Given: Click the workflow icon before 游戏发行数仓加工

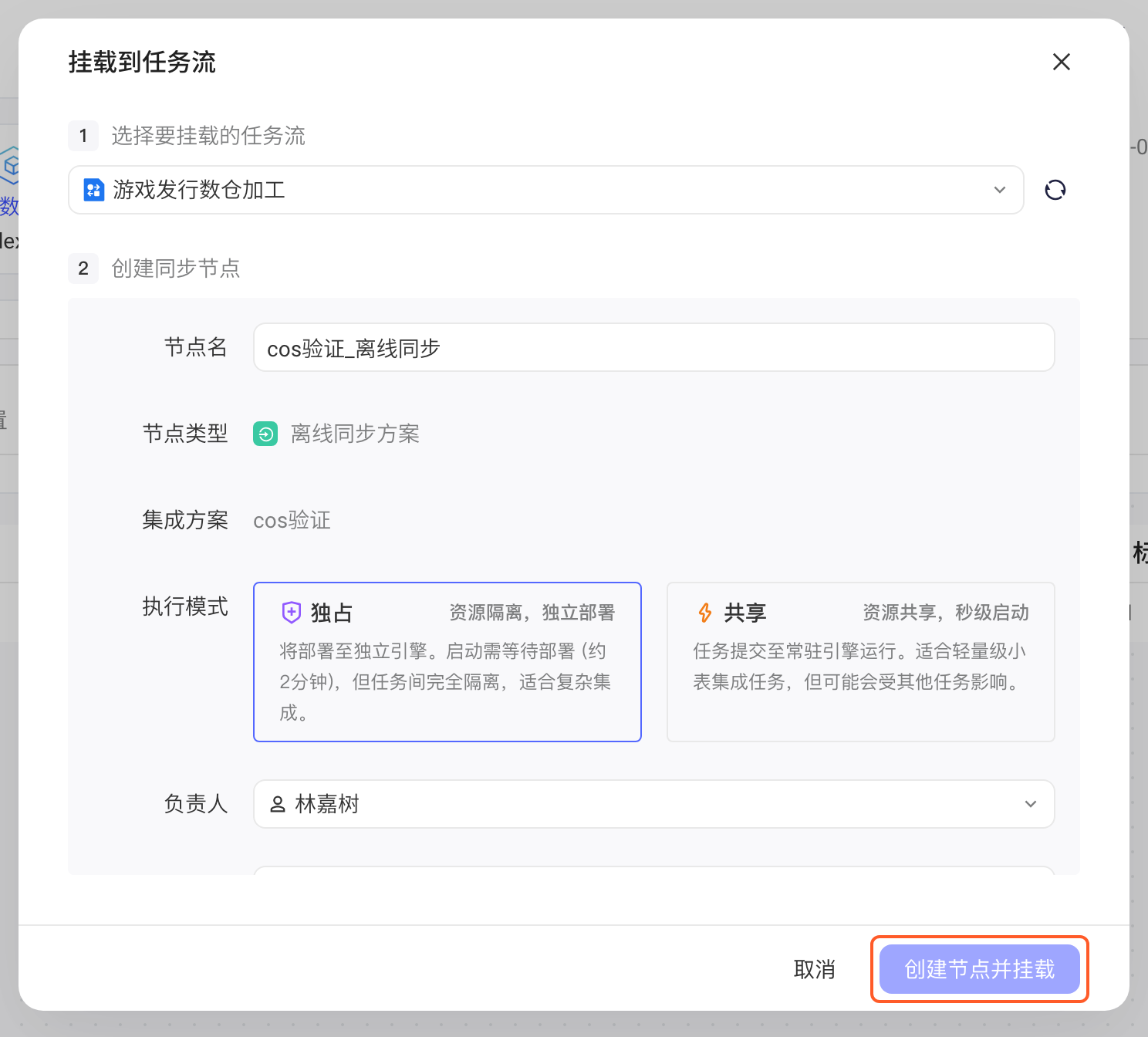Looking at the screenshot, I should (x=94, y=190).
